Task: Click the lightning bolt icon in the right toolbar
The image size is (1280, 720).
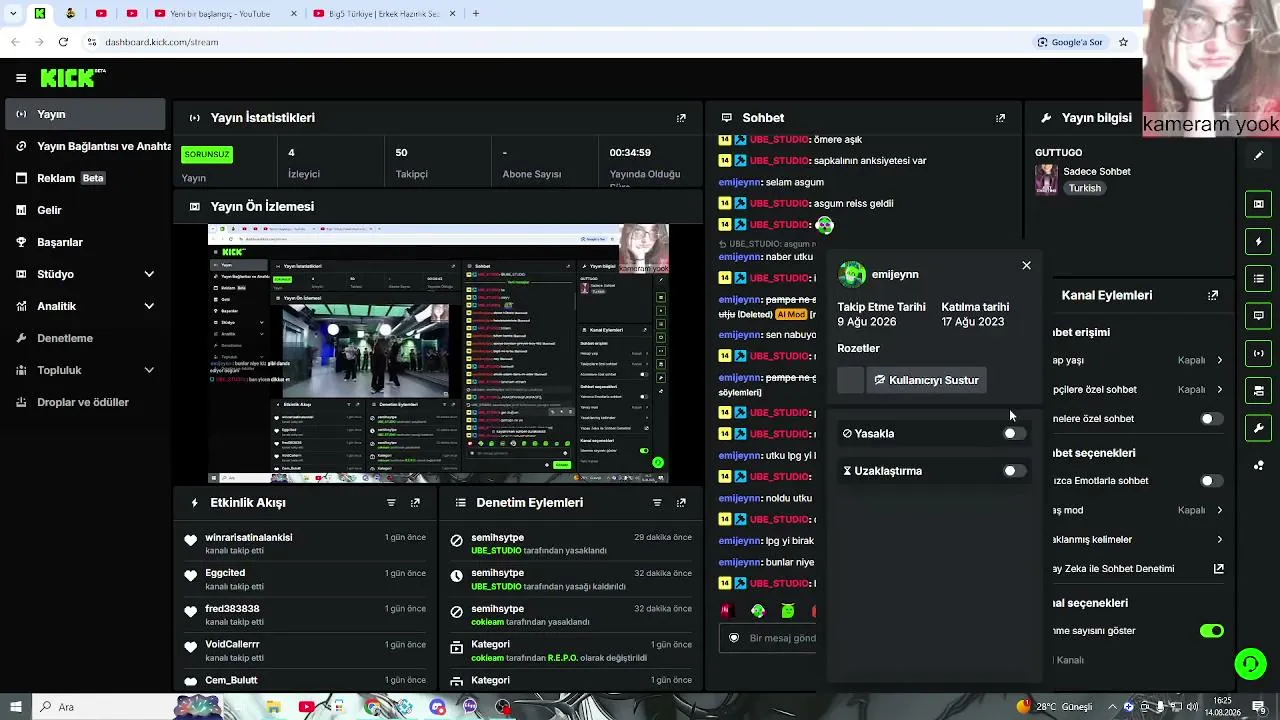Action: [x=1258, y=241]
